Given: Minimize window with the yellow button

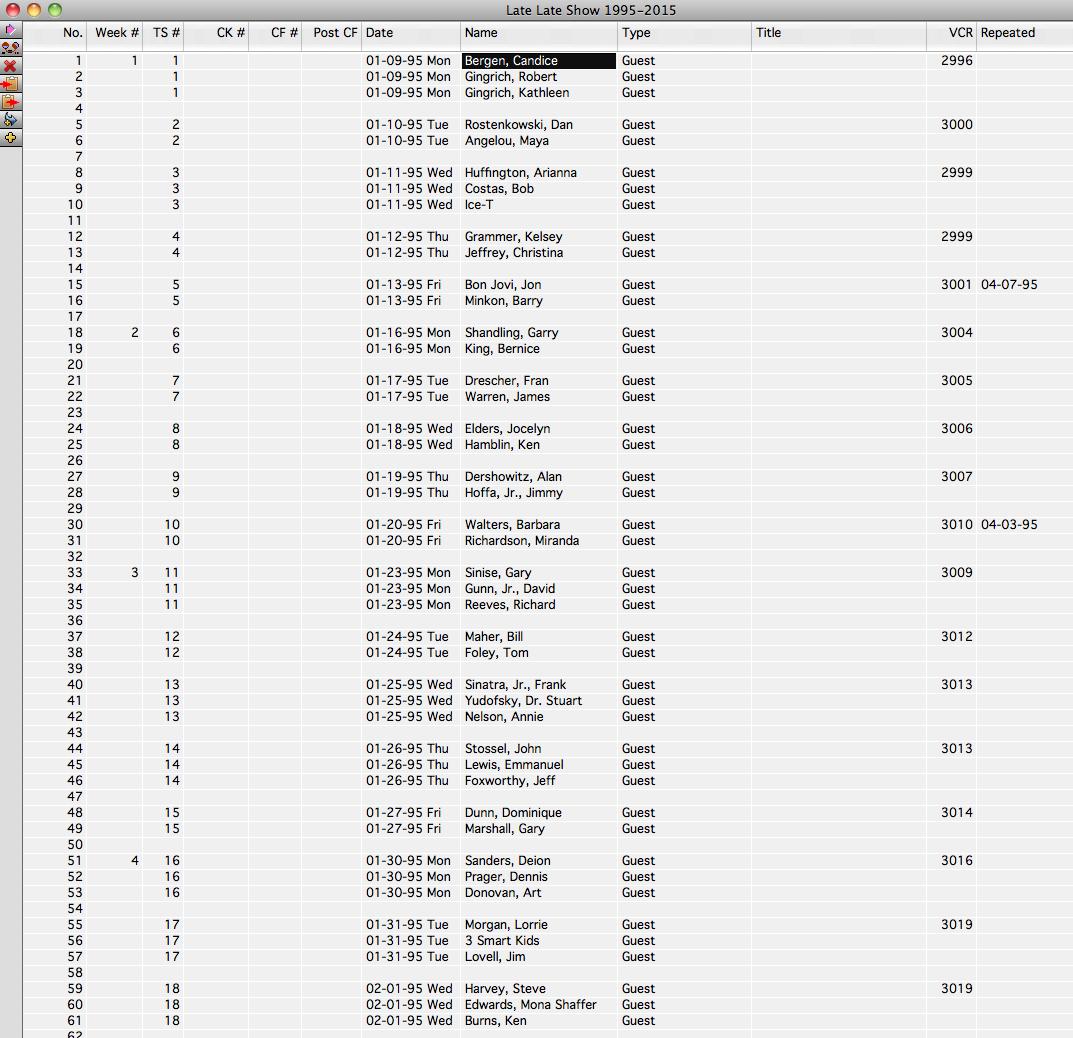Looking at the screenshot, I should pyautogui.click(x=34, y=10).
